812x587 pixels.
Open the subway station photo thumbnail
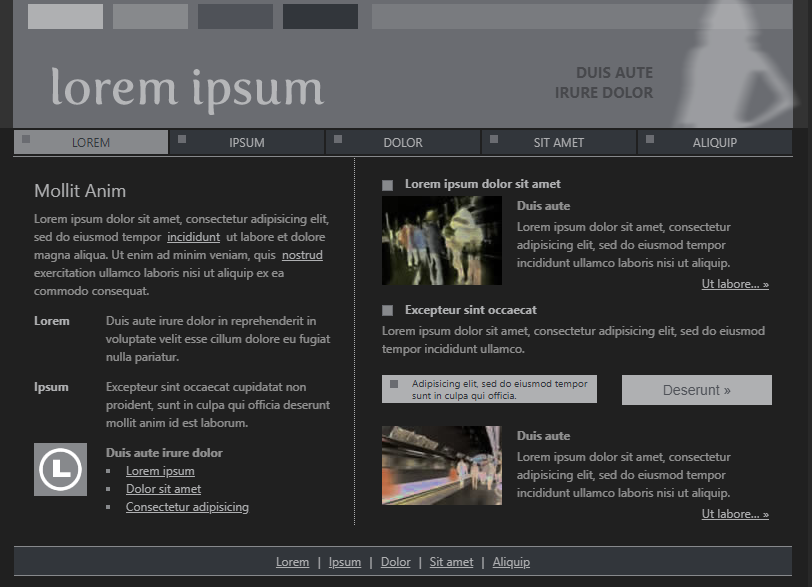[x=441, y=466]
